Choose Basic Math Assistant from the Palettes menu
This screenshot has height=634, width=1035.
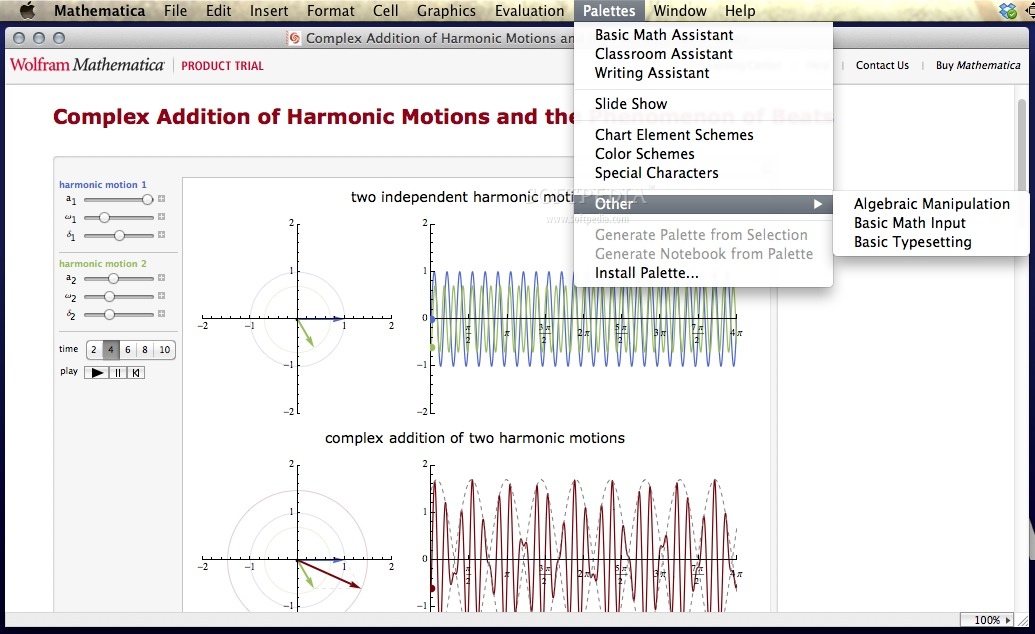tap(663, 34)
